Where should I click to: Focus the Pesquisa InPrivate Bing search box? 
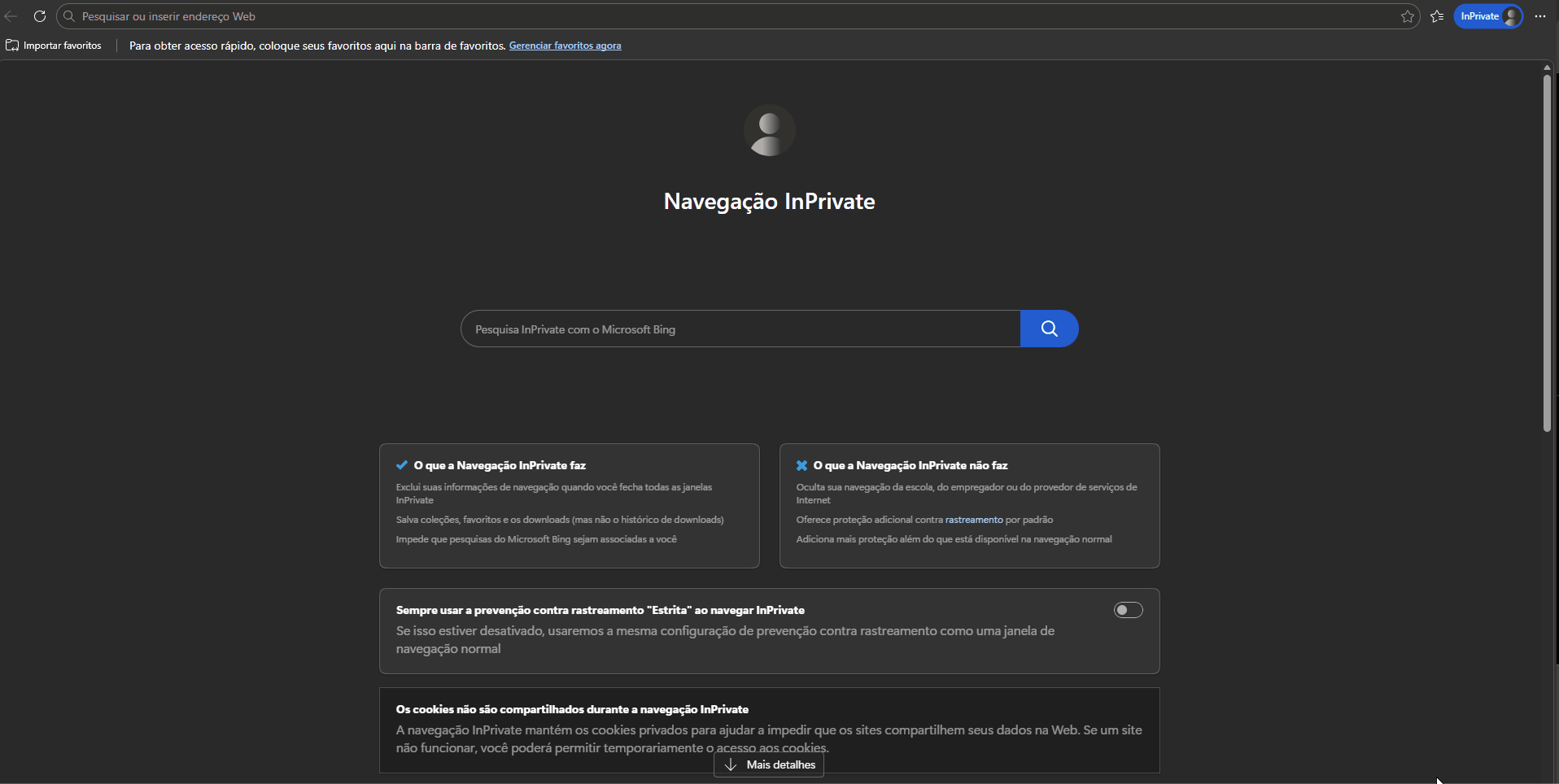pos(740,329)
